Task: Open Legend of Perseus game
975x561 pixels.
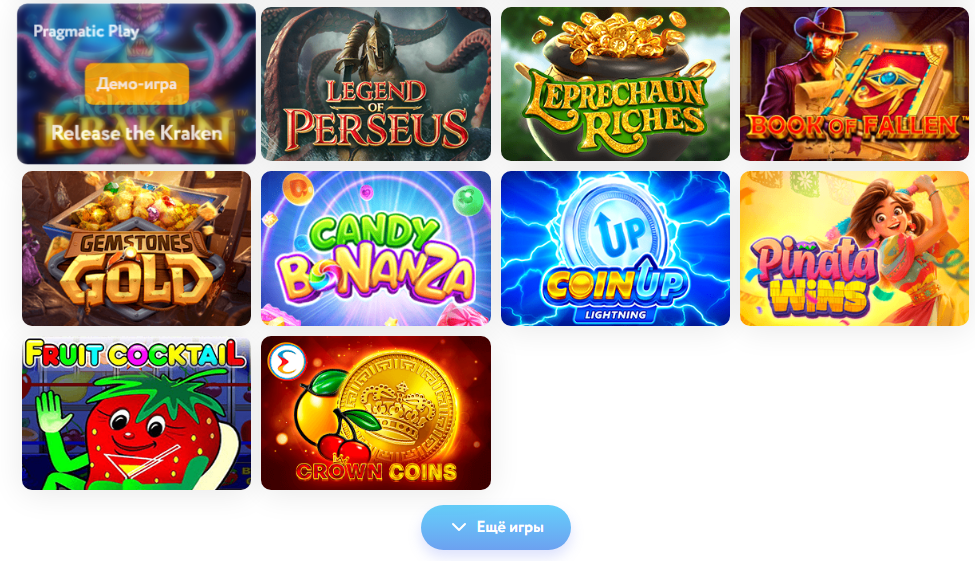Action: 376,84
